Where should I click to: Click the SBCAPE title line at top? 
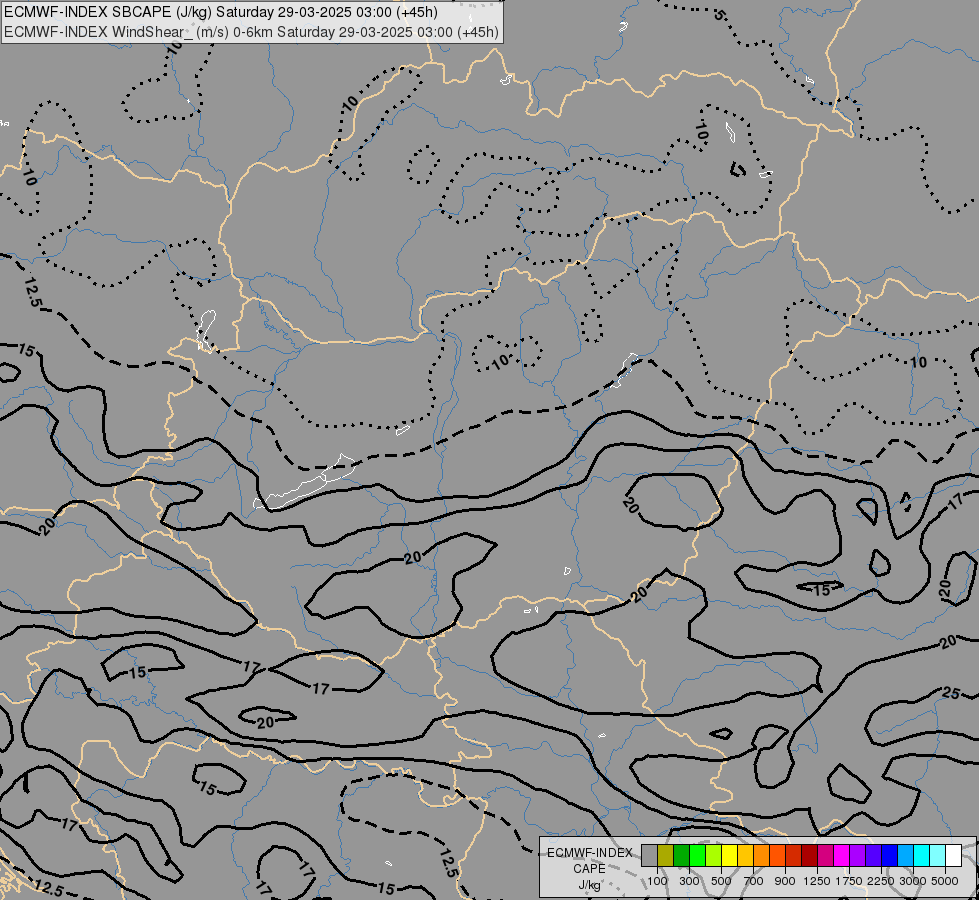point(221,12)
